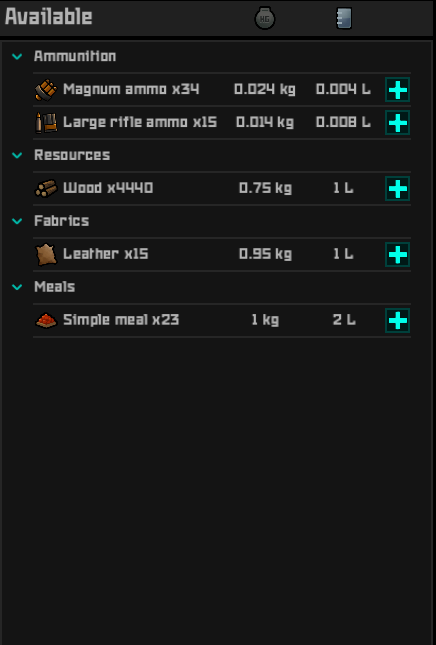The width and height of the screenshot is (436, 645).
Task: Collapse the Ammunition category chevron
Action: [17, 56]
